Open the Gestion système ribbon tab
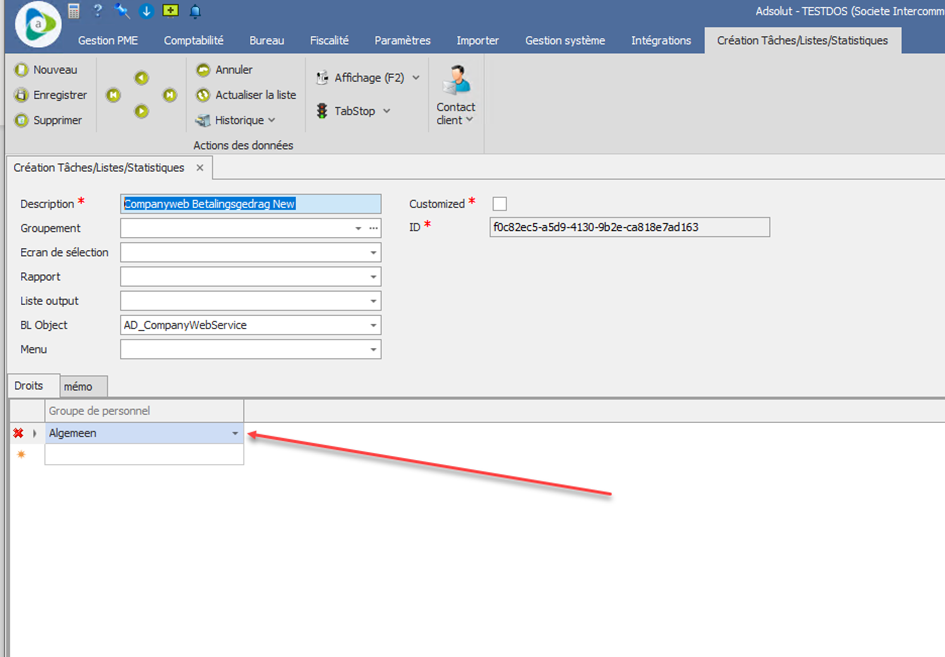The image size is (945, 657). (565, 40)
